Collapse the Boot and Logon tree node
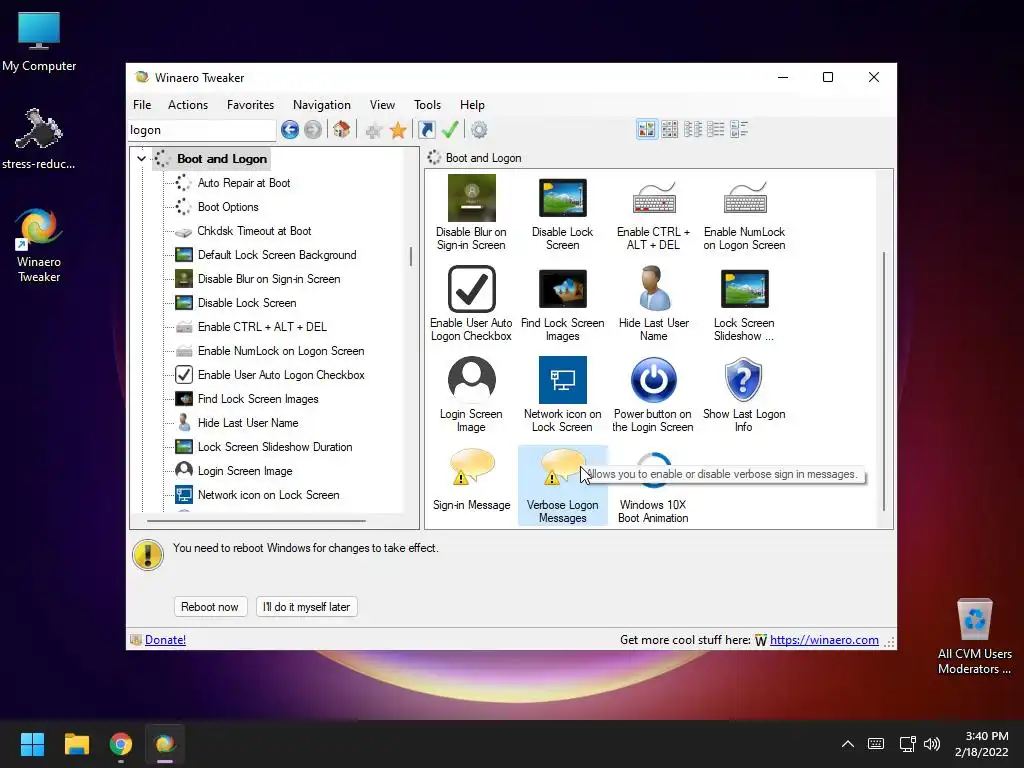This screenshot has width=1024, height=768. (x=141, y=159)
